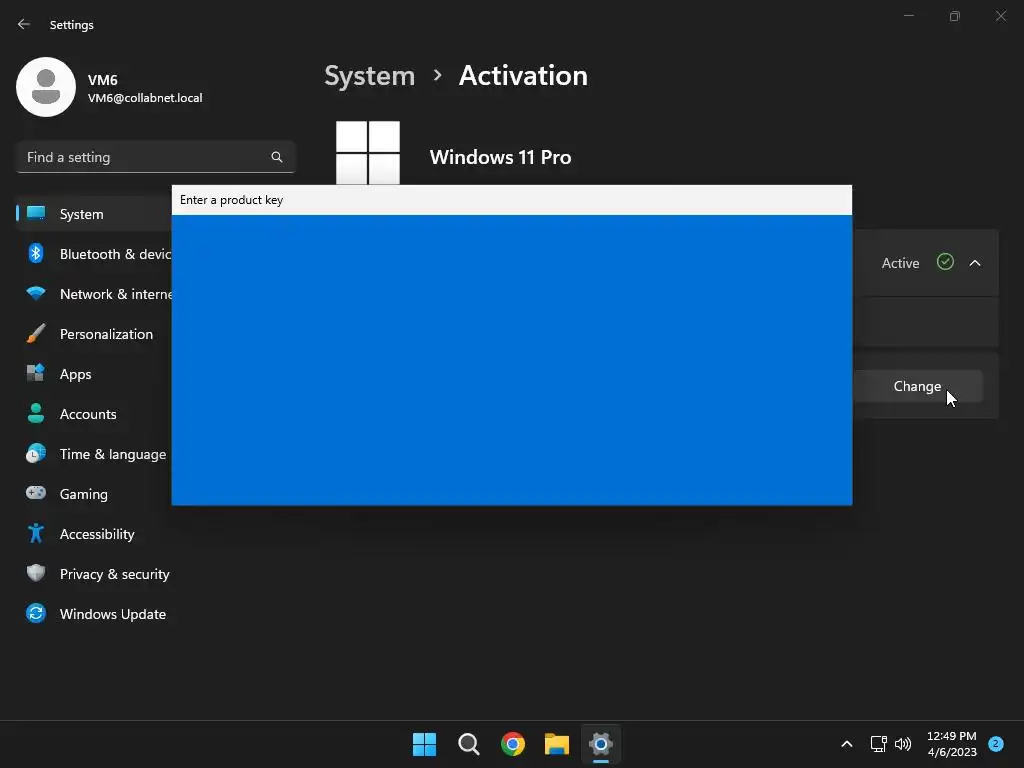
Task: Click the Enter a product key title bar
Action: [x=511, y=200]
